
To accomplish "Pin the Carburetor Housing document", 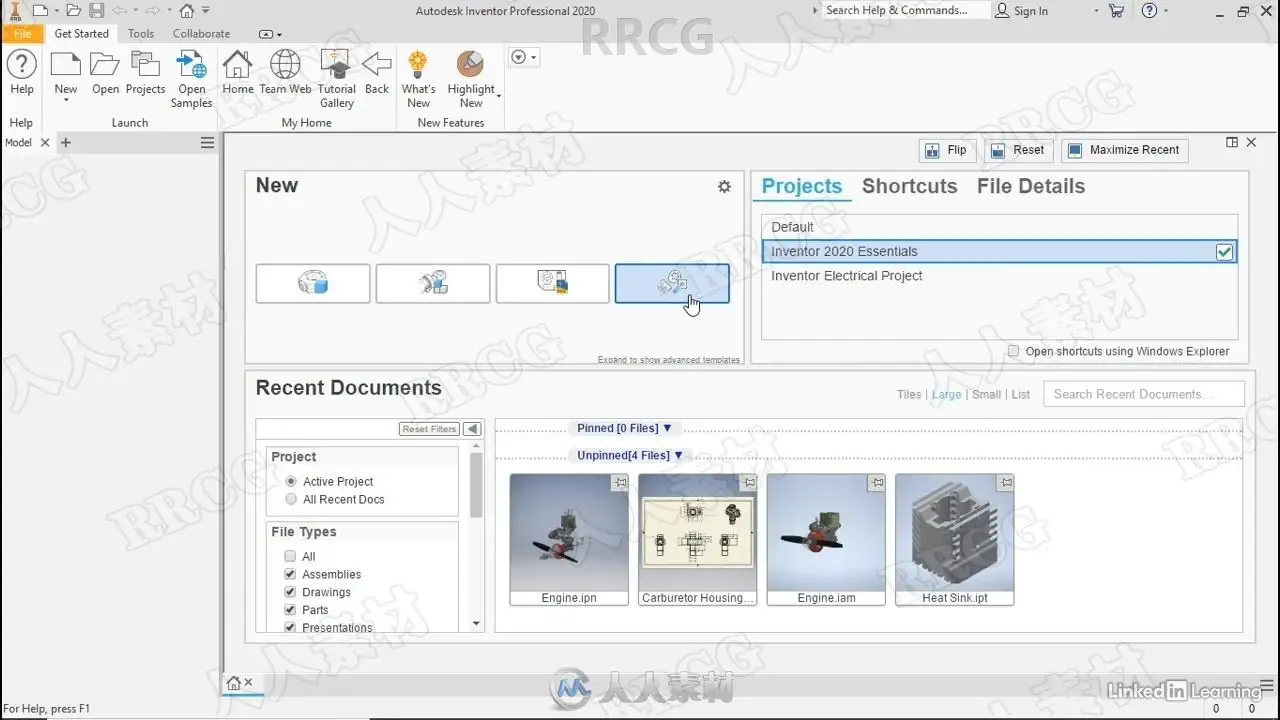I will coord(749,483).
